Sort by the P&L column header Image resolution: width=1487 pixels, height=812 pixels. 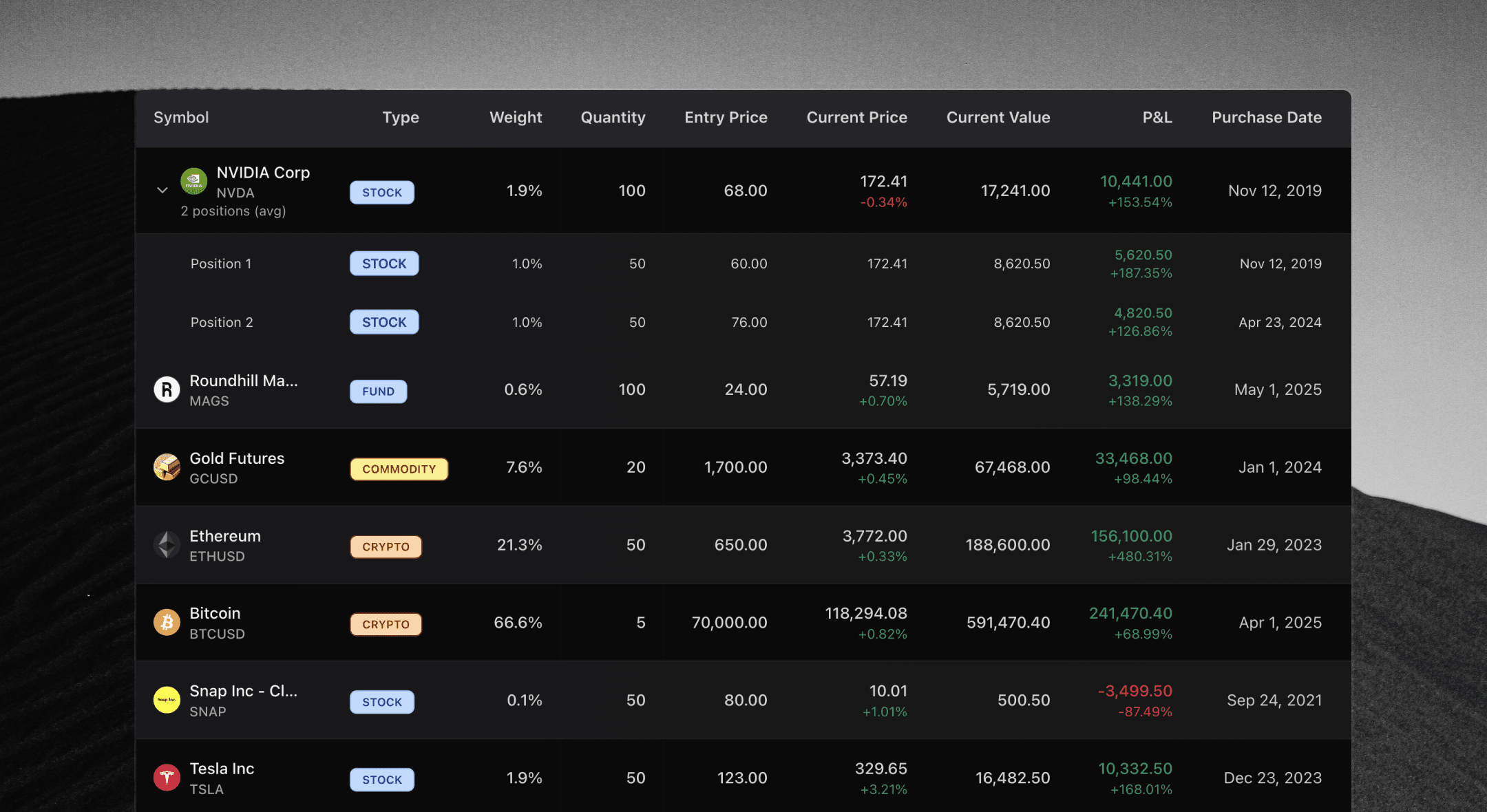click(x=1157, y=118)
